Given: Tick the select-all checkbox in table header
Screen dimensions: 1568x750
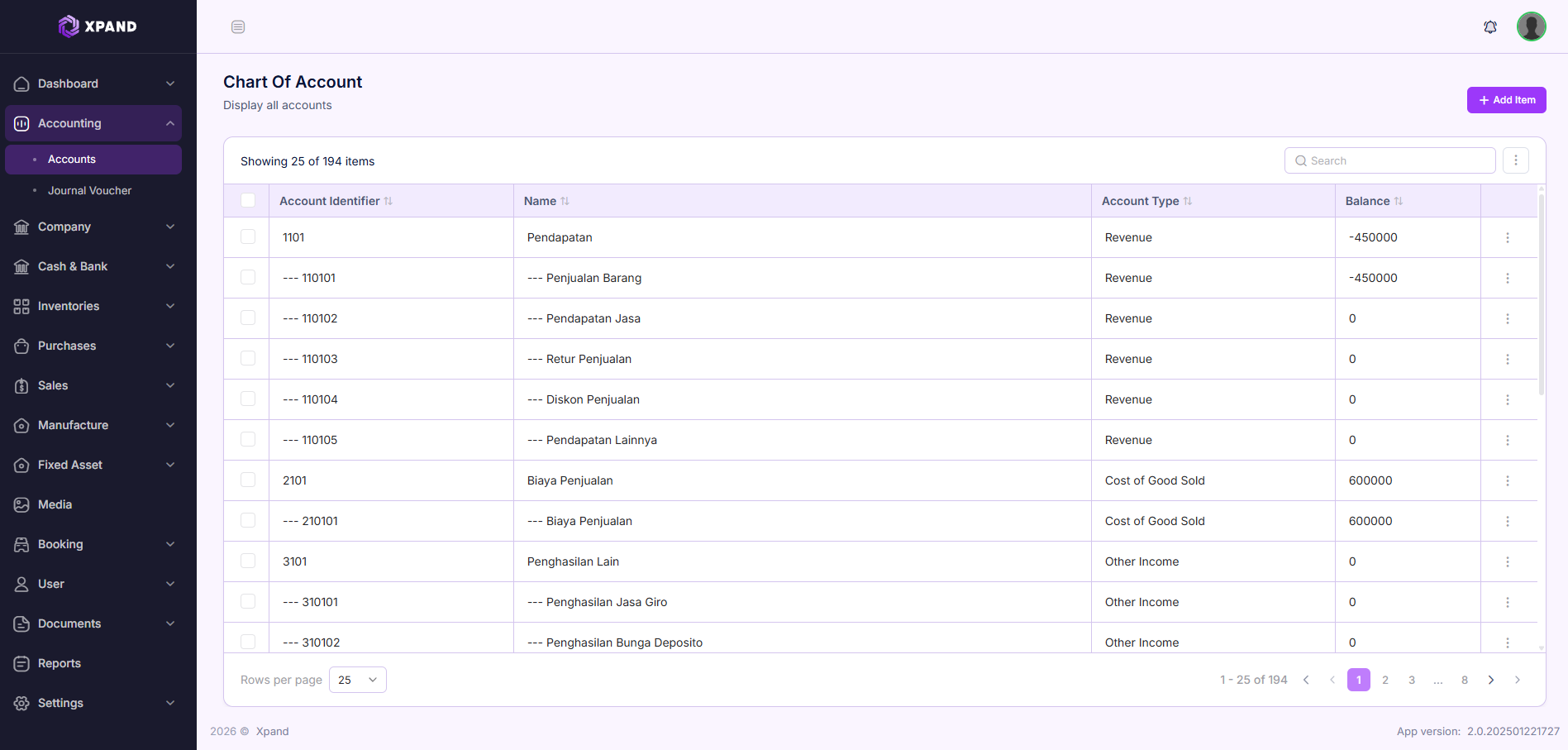Looking at the screenshot, I should (x=248, y=200).
